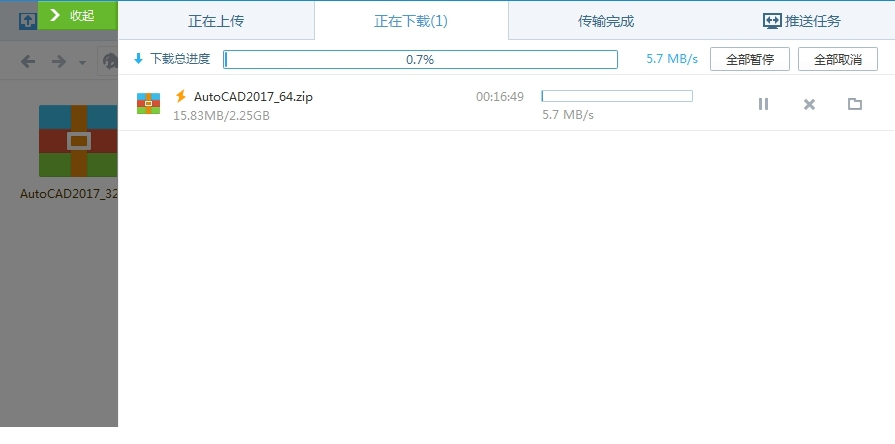Open the 推送任务 tab

(x=801, y=21)
